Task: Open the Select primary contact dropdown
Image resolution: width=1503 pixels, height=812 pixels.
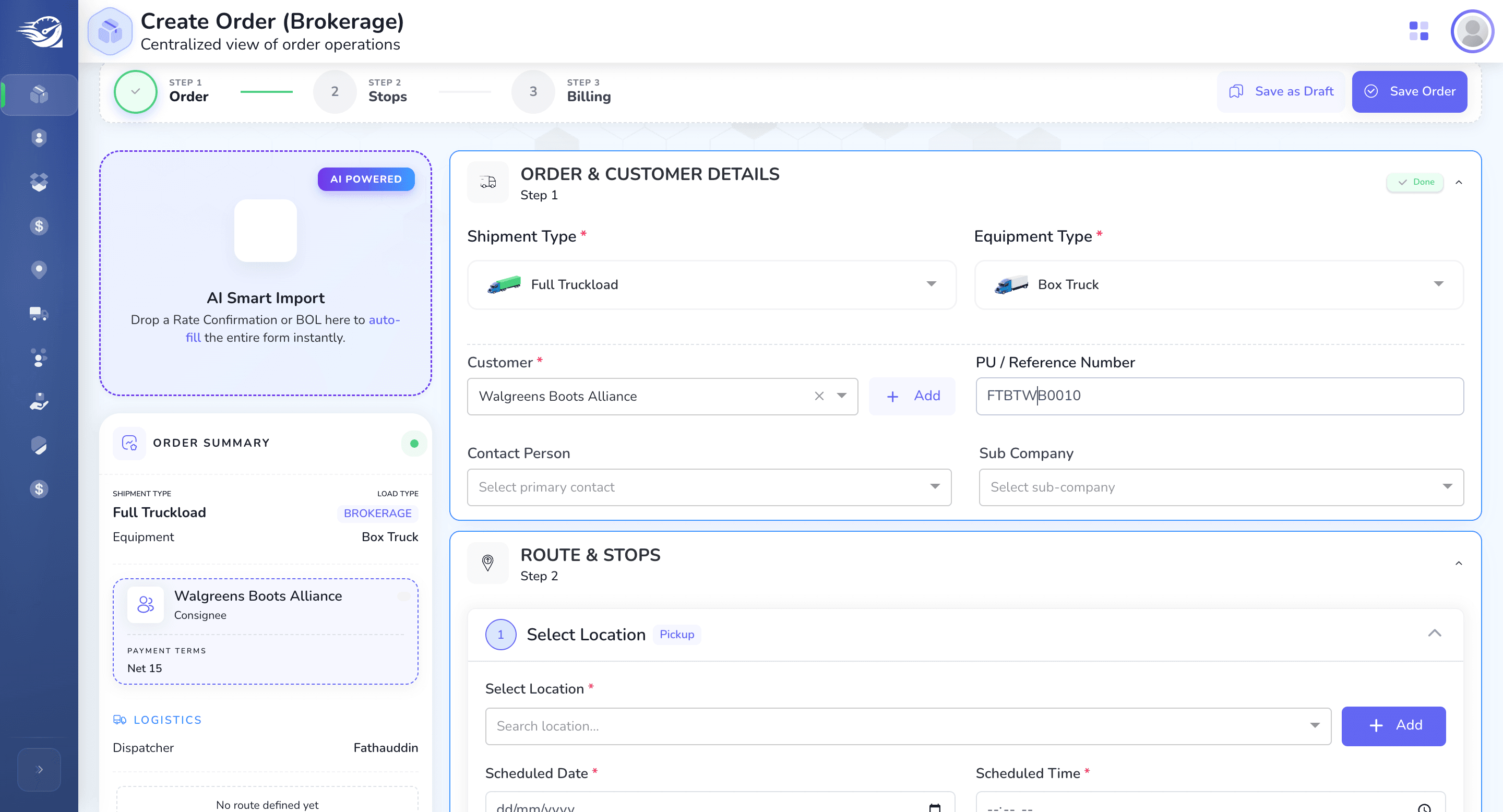Action: pyautogui.click(x=709, y=487)
